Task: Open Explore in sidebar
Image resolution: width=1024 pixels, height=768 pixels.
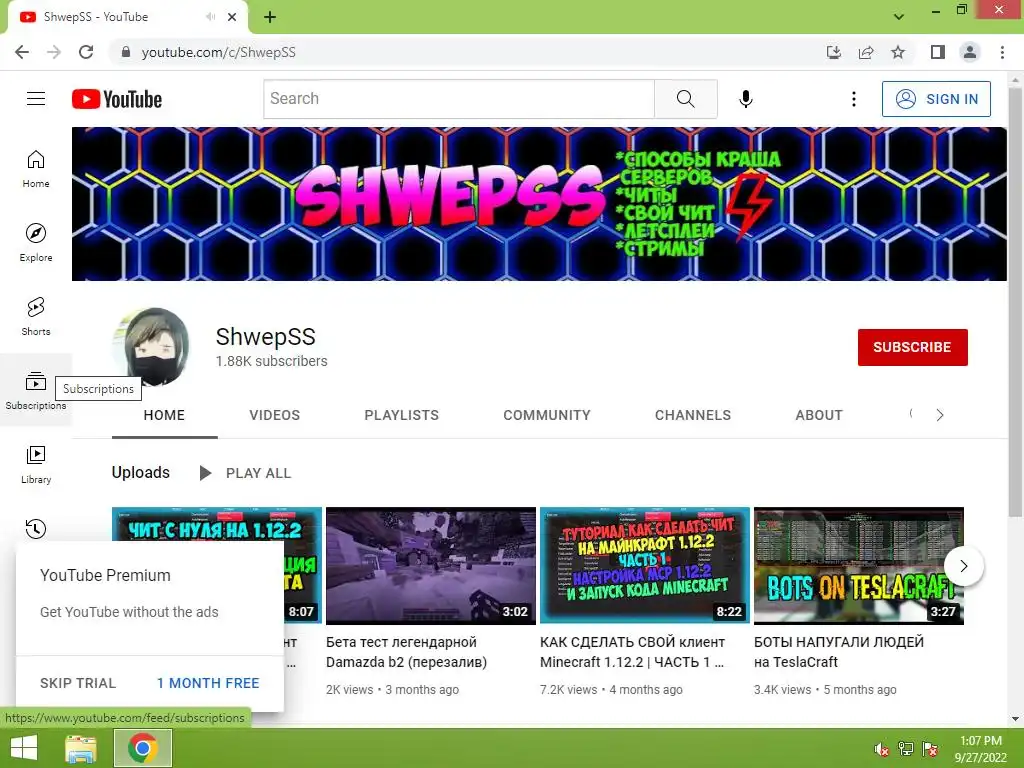Action: pos(36,242)
